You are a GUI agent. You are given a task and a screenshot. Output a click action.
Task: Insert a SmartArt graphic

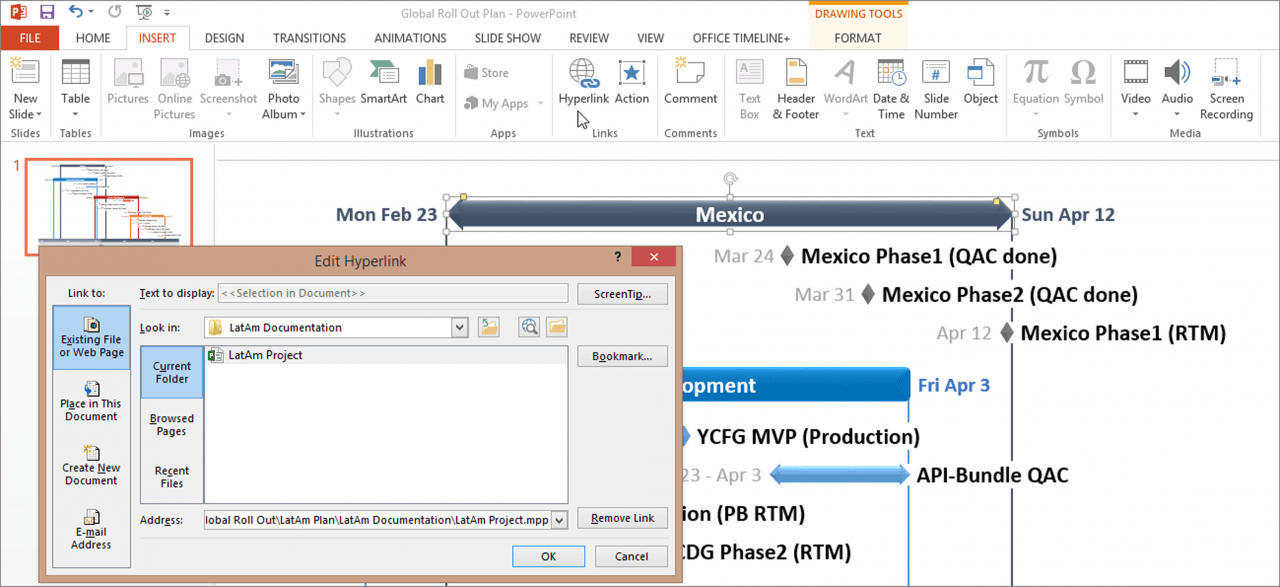coord(383,82)
